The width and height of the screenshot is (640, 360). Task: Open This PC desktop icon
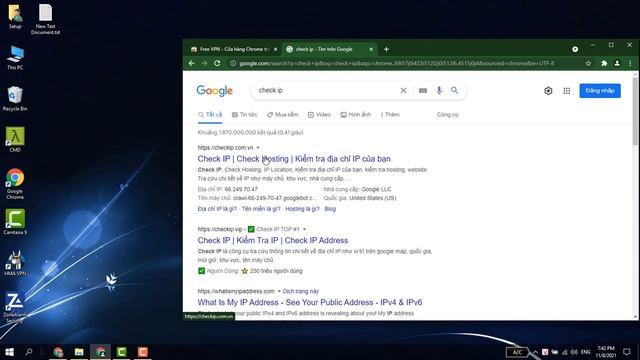15,58
